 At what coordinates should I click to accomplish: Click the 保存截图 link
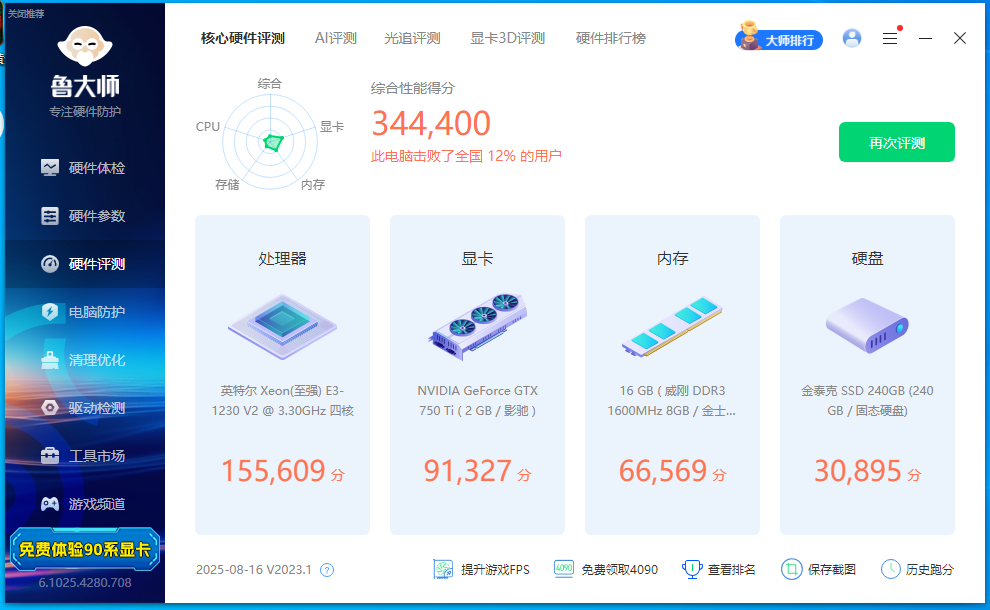pyautogui.click(x=818, y=570)
